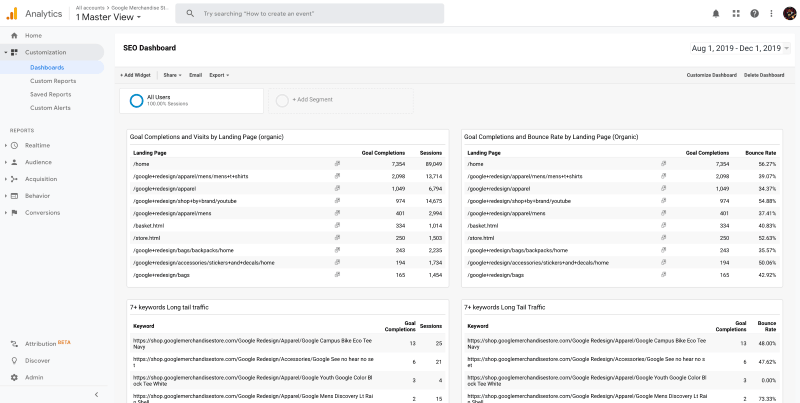Screen dimensions: 800x403
Task: Click the Audience person icon
Action: [x=14, y=162]
